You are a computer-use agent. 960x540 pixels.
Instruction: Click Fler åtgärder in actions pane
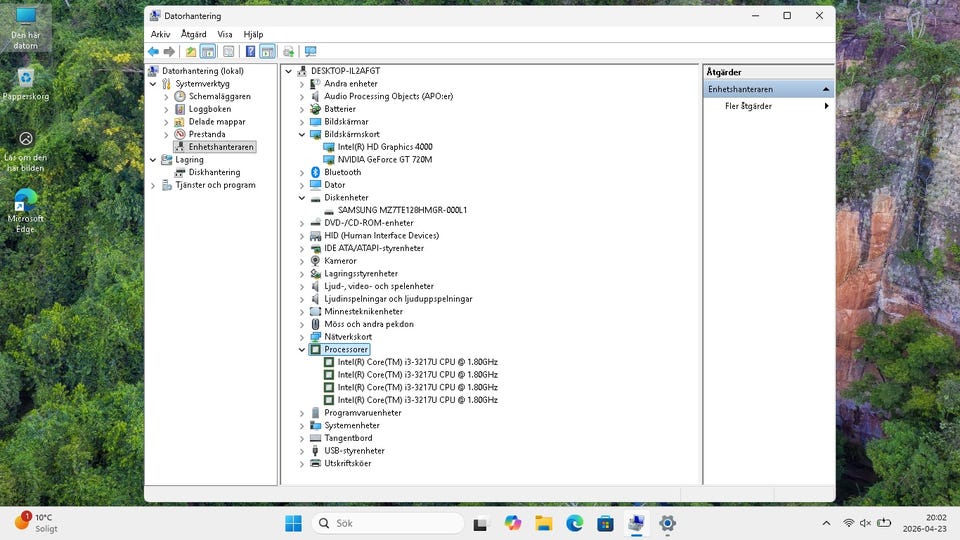(x=748, y=106)
